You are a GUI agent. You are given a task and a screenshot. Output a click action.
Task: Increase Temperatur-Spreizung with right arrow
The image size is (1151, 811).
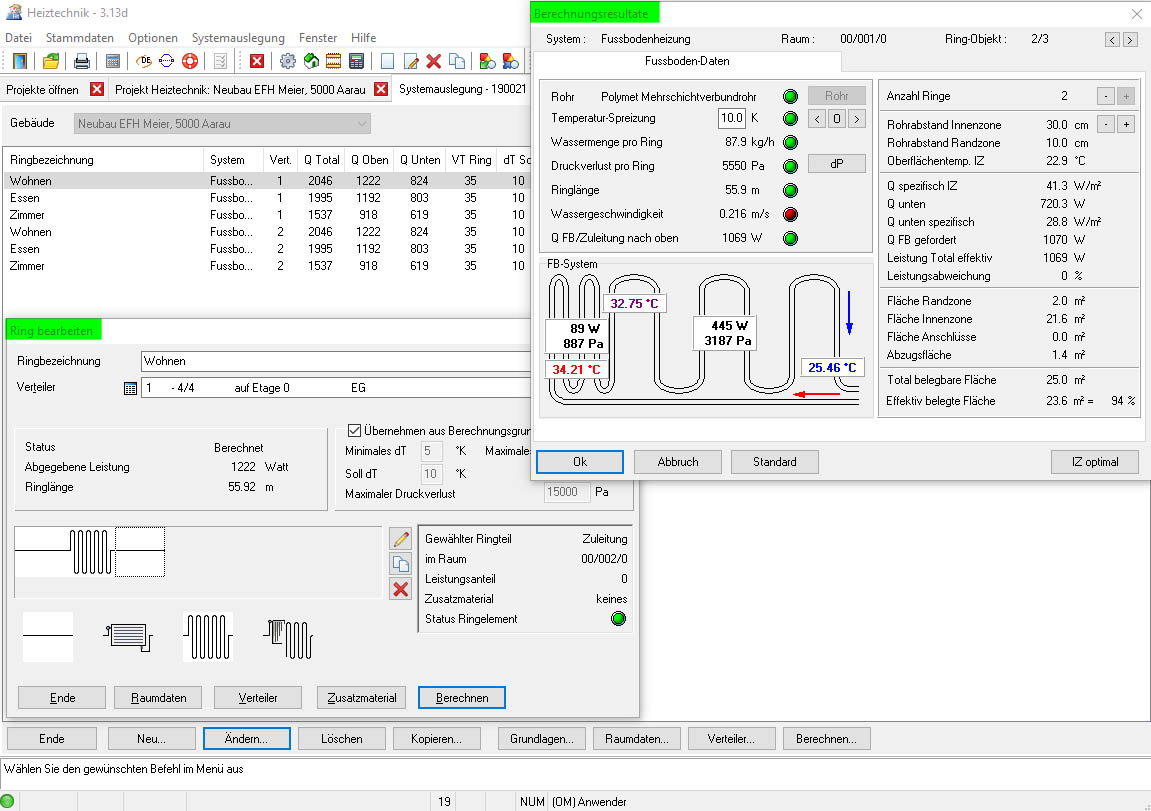(x=857, y=118)
